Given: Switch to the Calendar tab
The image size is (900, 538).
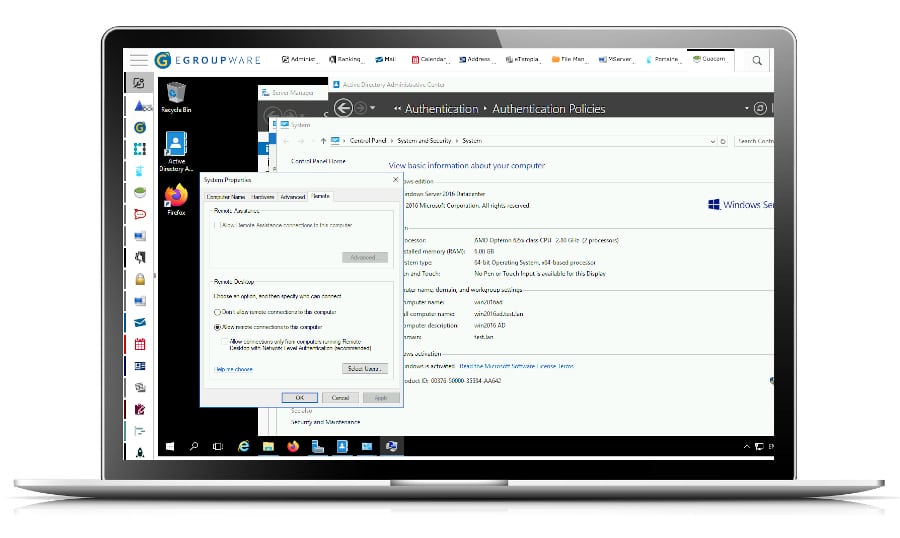Looking at the screenshot, I should tap(429, 59).
